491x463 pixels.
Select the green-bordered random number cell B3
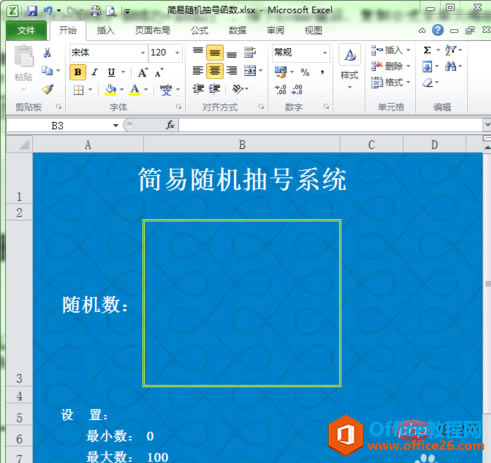tap(242, 303)
